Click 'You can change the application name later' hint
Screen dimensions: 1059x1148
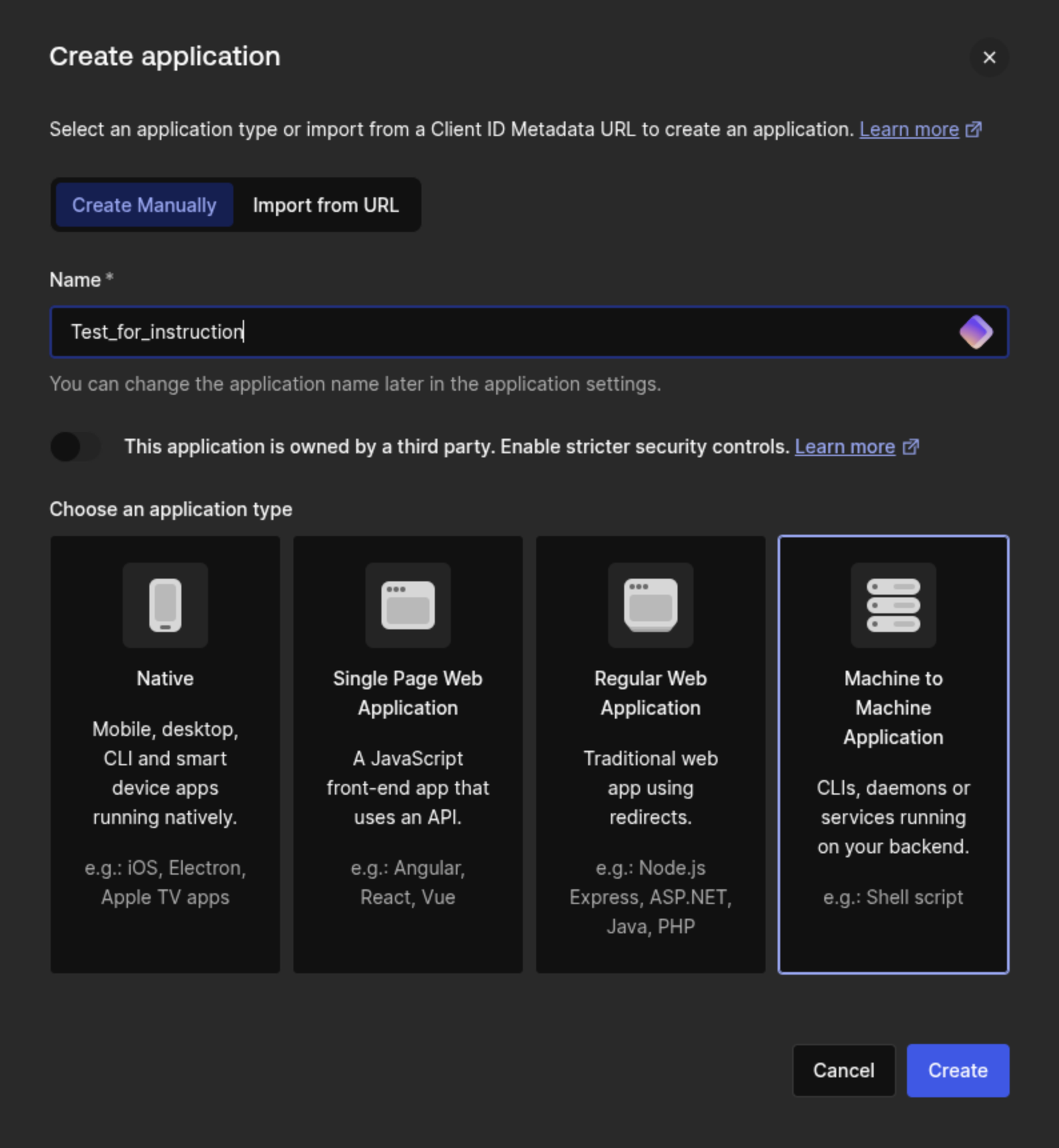point(355,384)
